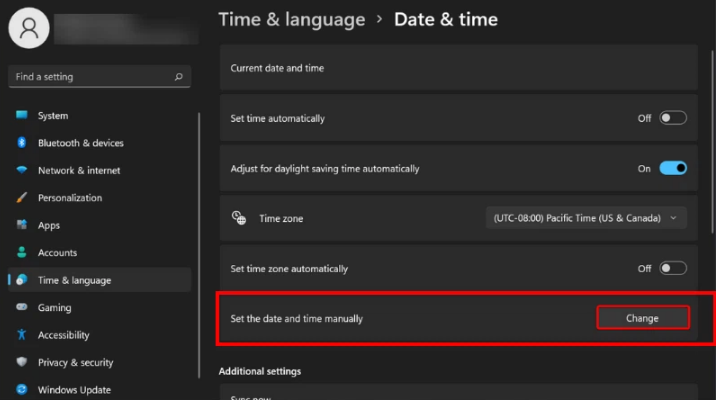The height and width of the screenshot is (400, 716).
Task: Click the Current date and time row
Action: (x=458, y=68)
